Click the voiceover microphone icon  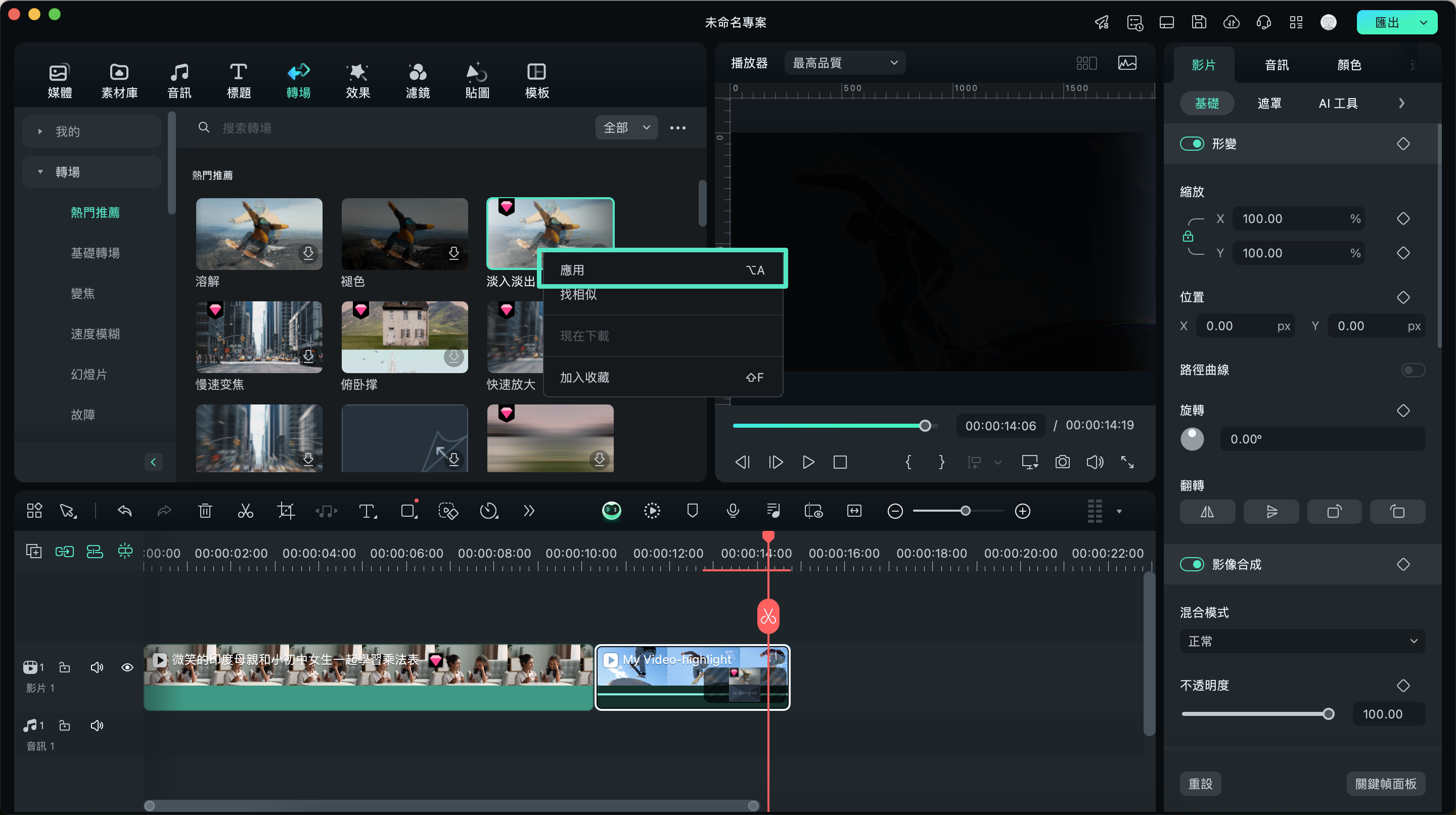point(733,511)
